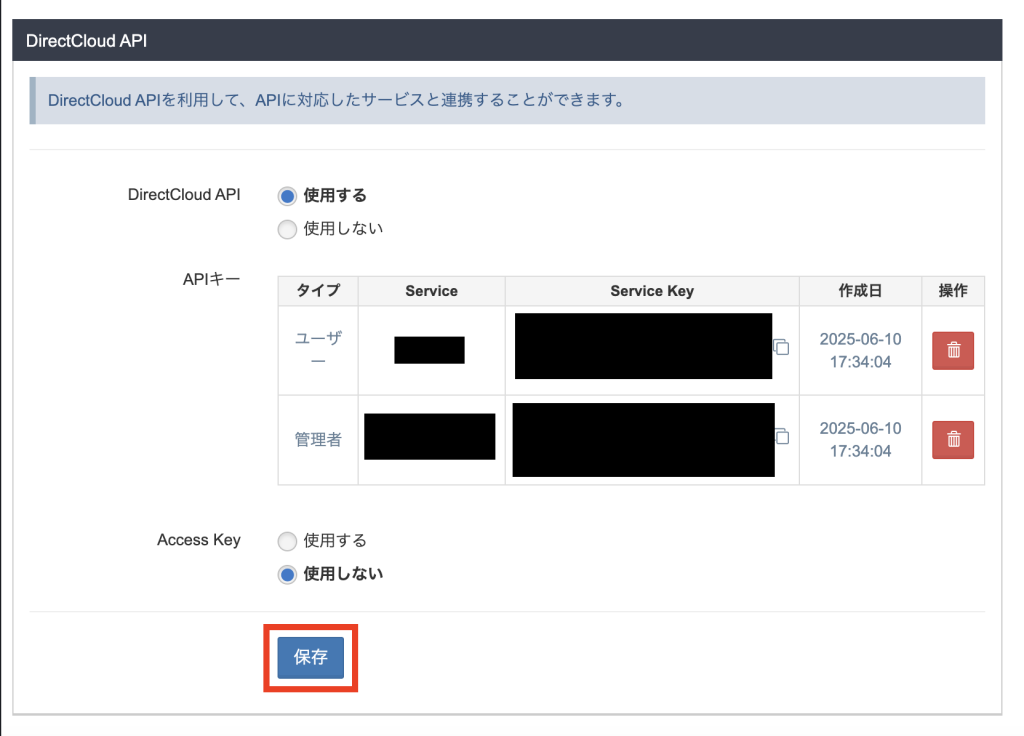The height and width of the screenshot is (736, 1024).
Task: Click the タイプ column header
Action: [318, 291]
